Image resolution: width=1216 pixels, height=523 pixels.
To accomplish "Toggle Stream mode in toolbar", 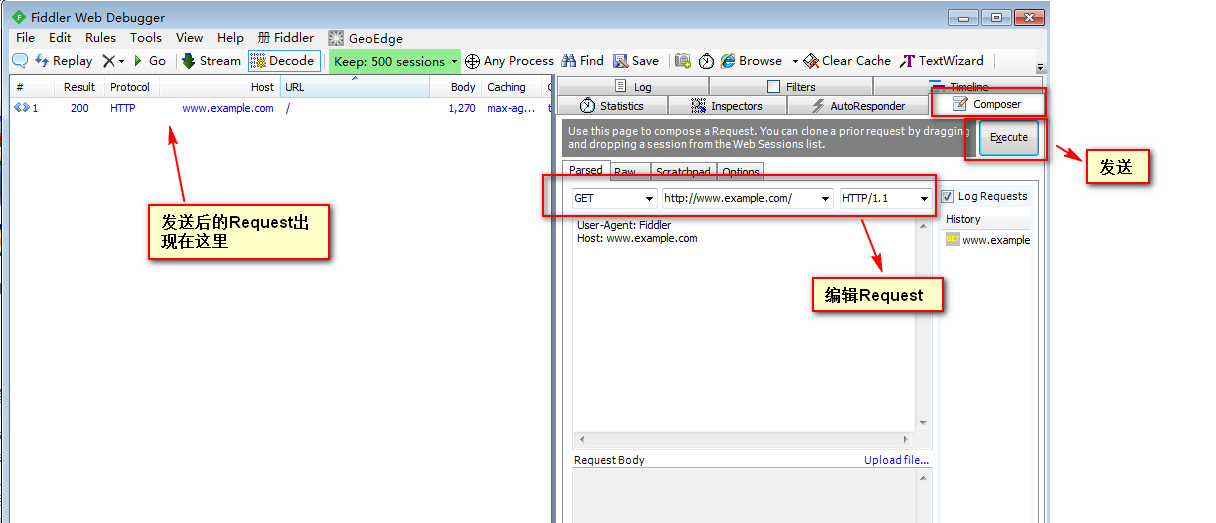I will 211,61.
